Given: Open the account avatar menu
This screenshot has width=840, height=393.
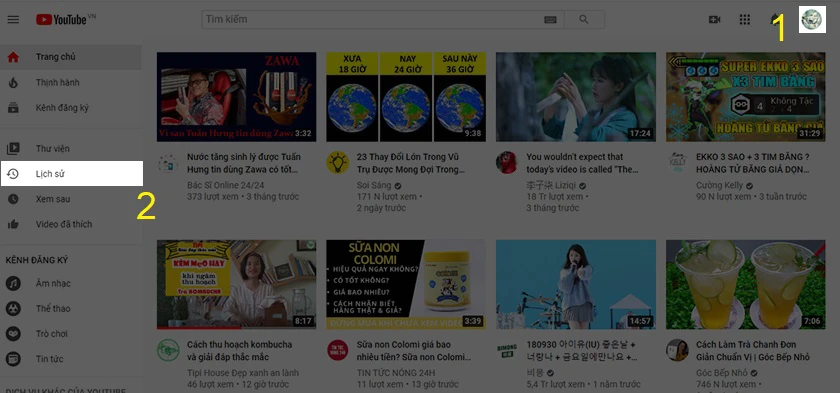Looking at the screenshot, I should (812, 20).
